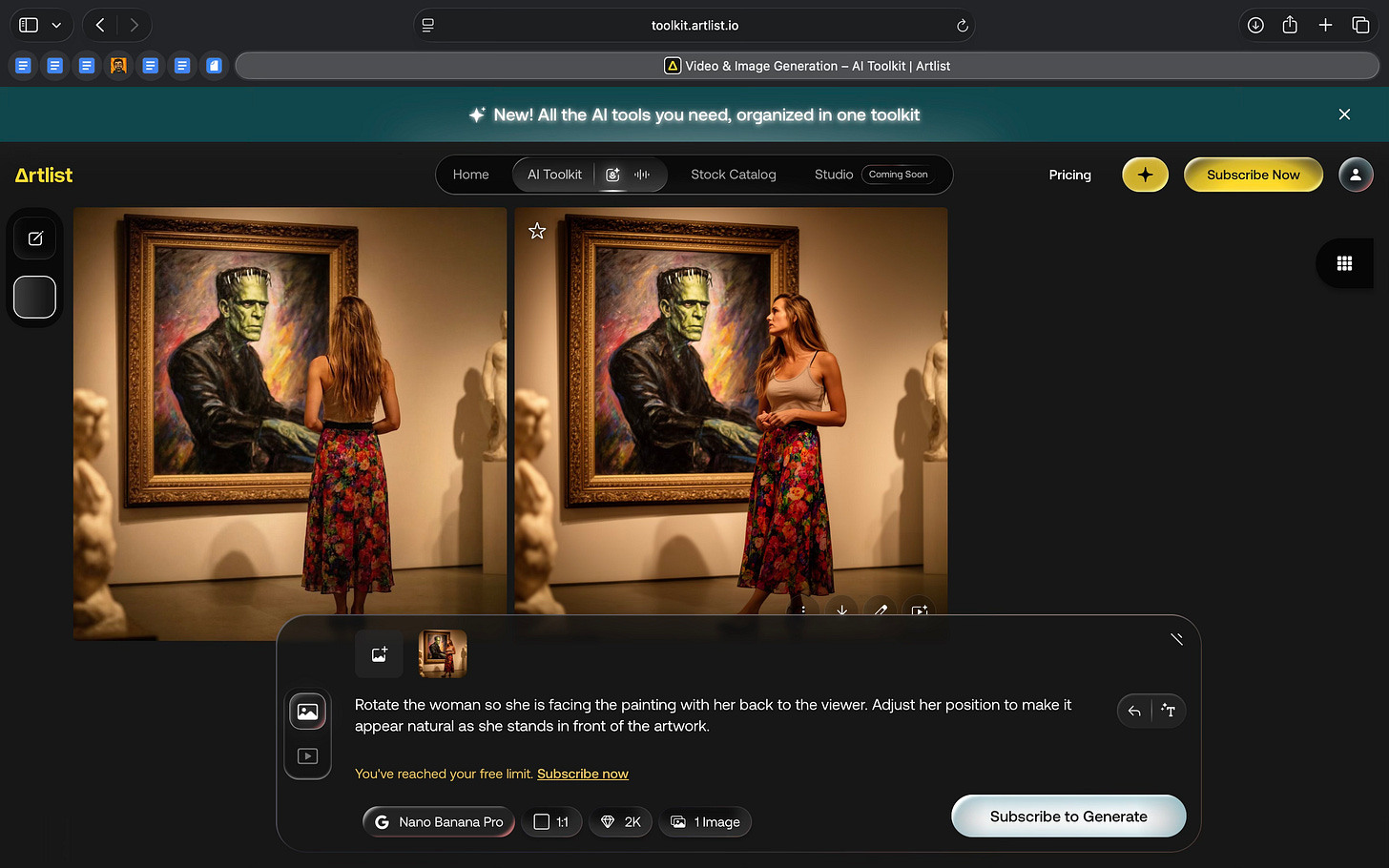Go to the Home nav item
Screen dimensions: 1389x868
pyautogui.click(x=470, y=175)
